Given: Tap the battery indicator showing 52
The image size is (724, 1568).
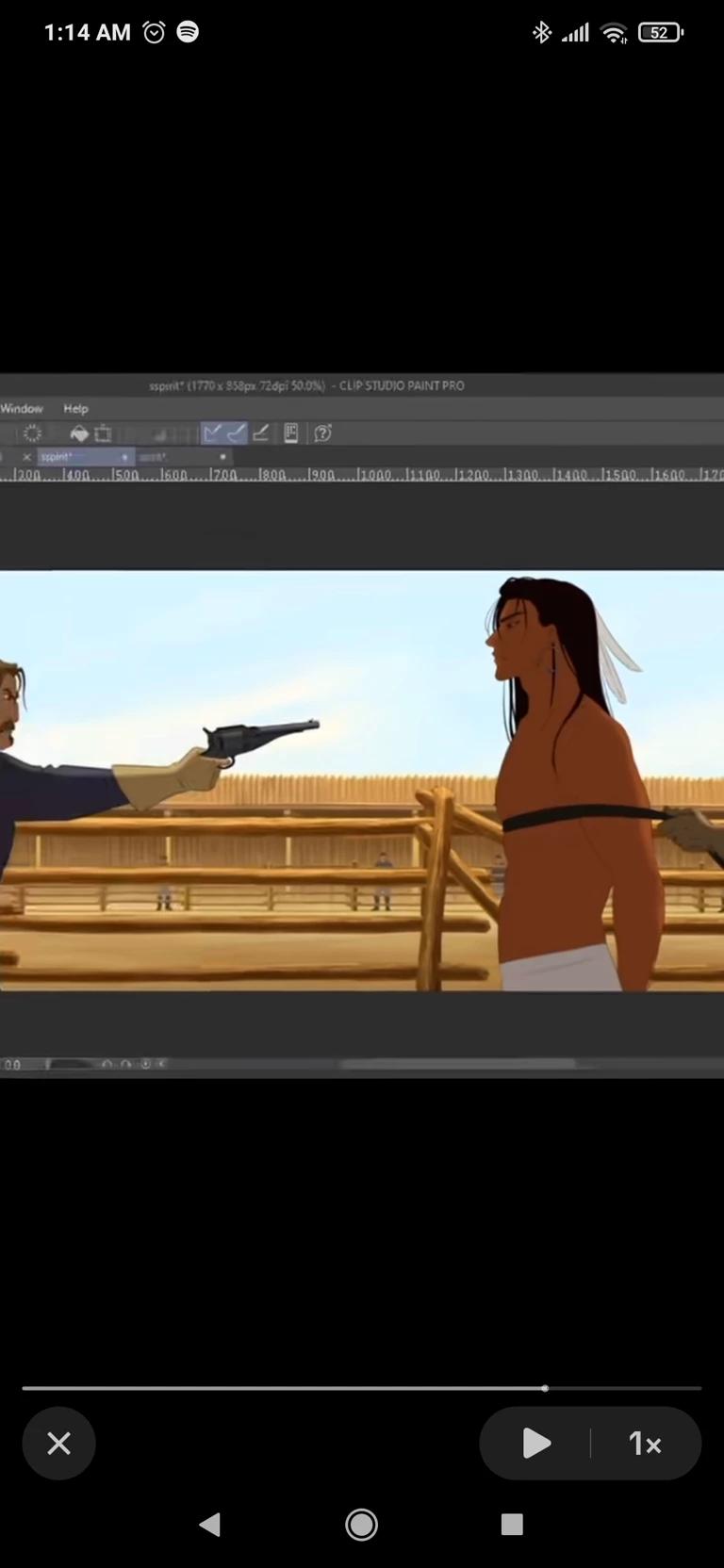Looking at the screenshot, I should click(661, 32).
